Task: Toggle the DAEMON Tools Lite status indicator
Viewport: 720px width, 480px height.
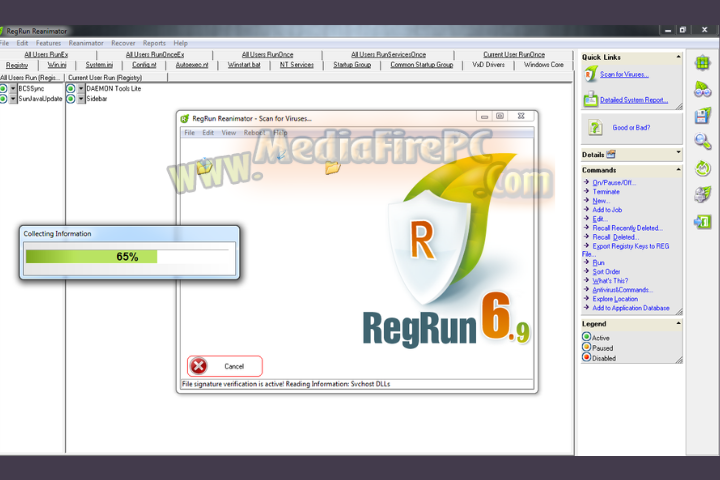Action: click(x=71, y=88)
